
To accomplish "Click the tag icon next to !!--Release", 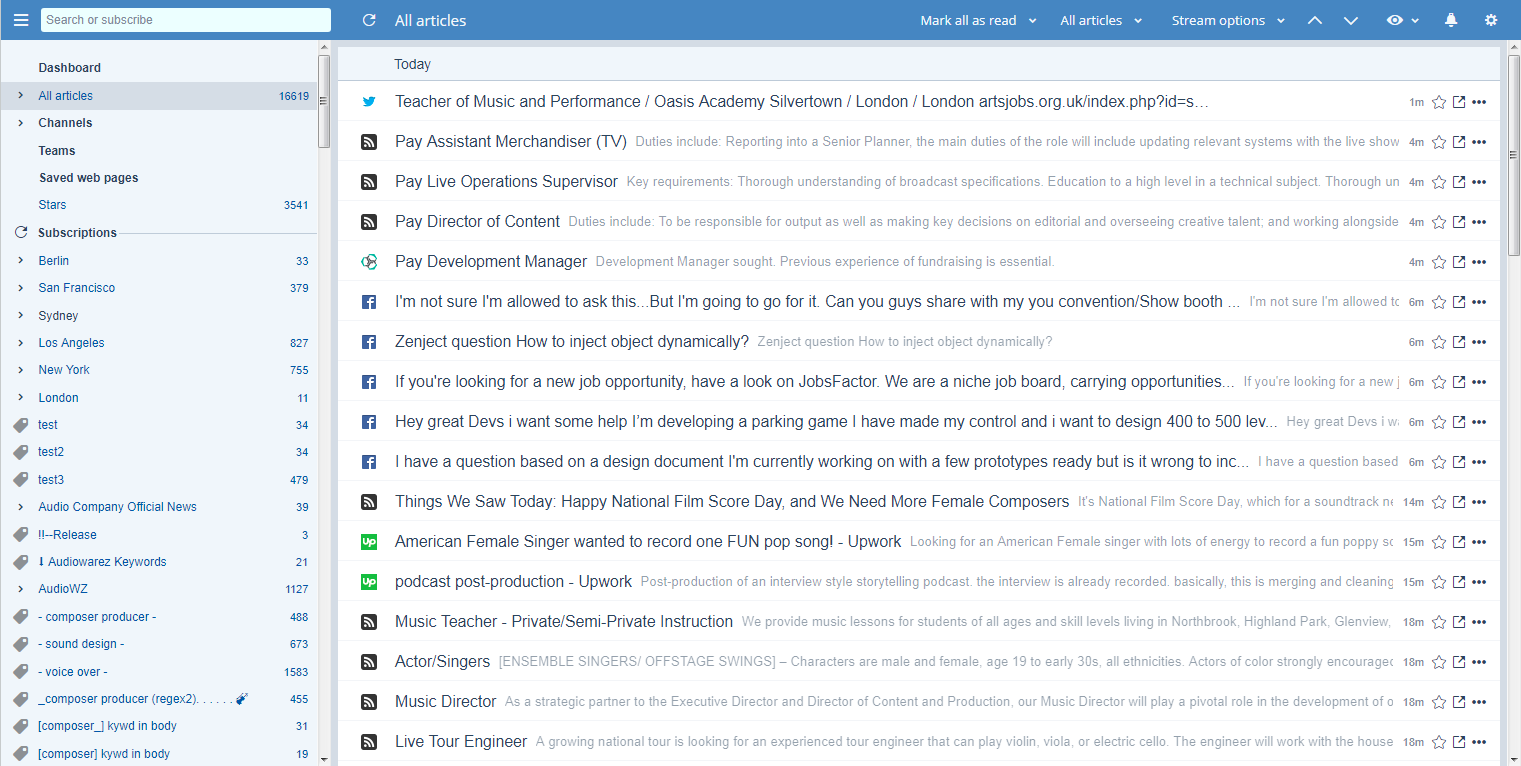I will pos(21,535).
